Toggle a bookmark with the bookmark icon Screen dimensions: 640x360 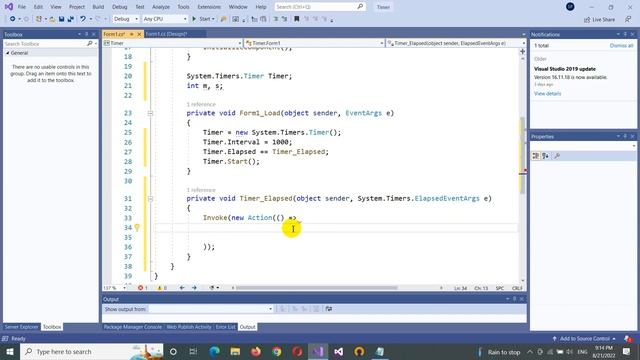[x=297, y=19]
